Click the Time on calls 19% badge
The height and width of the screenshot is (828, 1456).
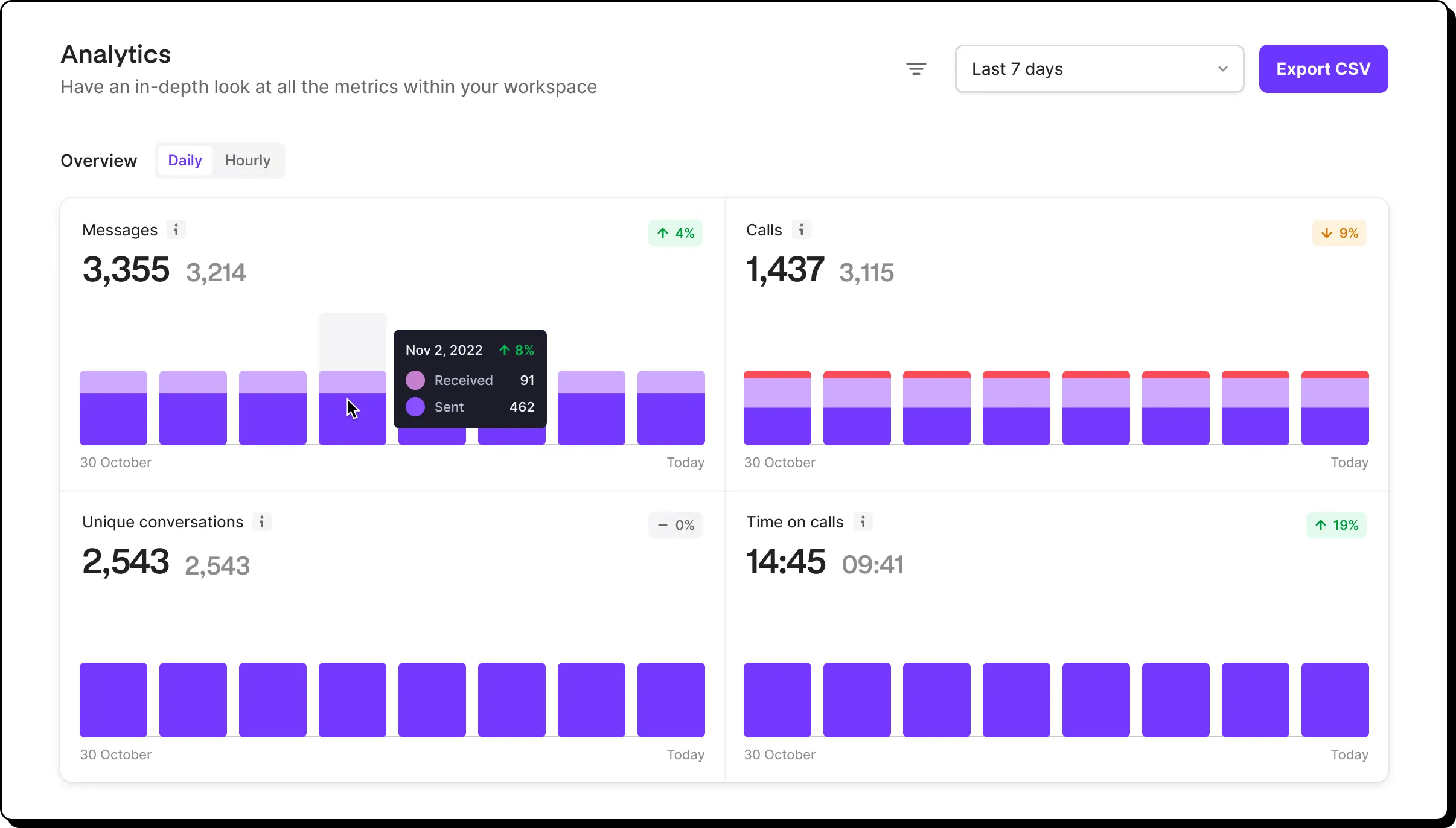pyautogui.click(x=1336, y=525)
